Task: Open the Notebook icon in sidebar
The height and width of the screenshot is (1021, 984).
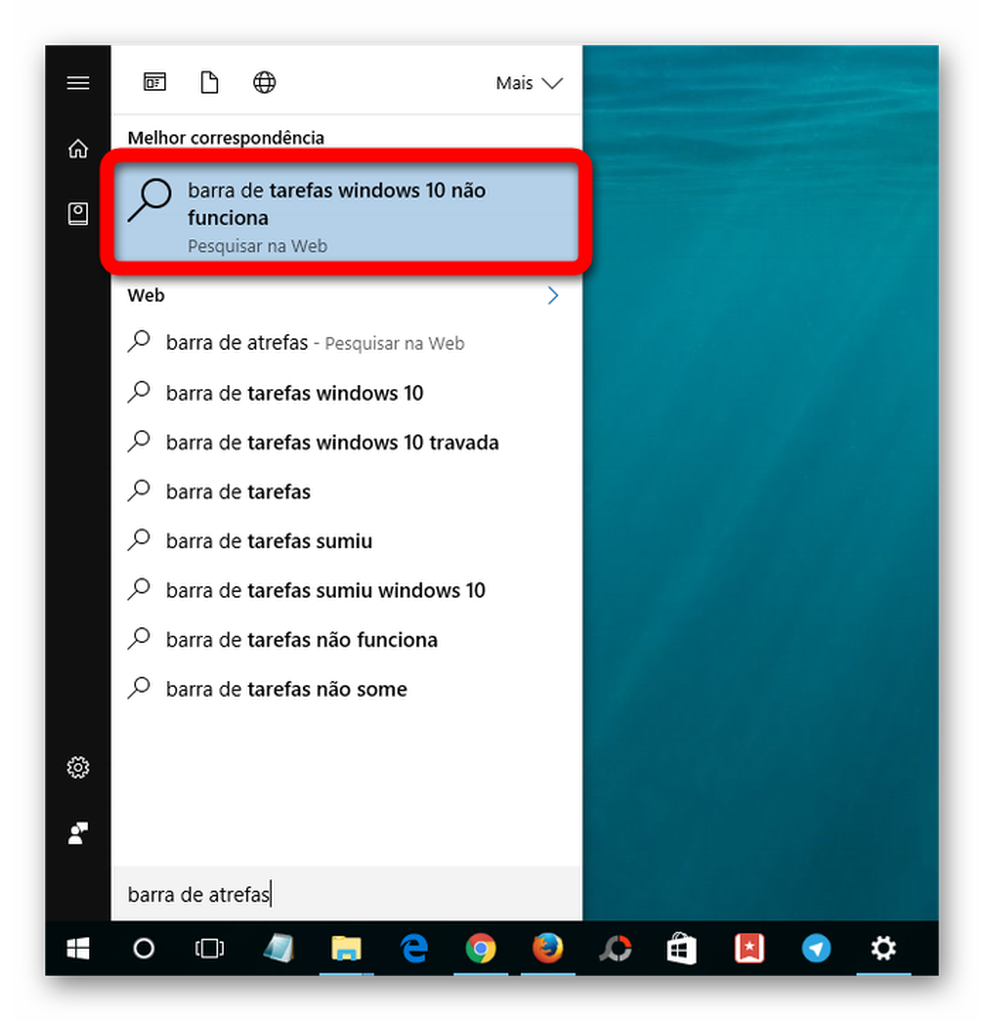Action: pyautogui.click(x=78, y=214)
